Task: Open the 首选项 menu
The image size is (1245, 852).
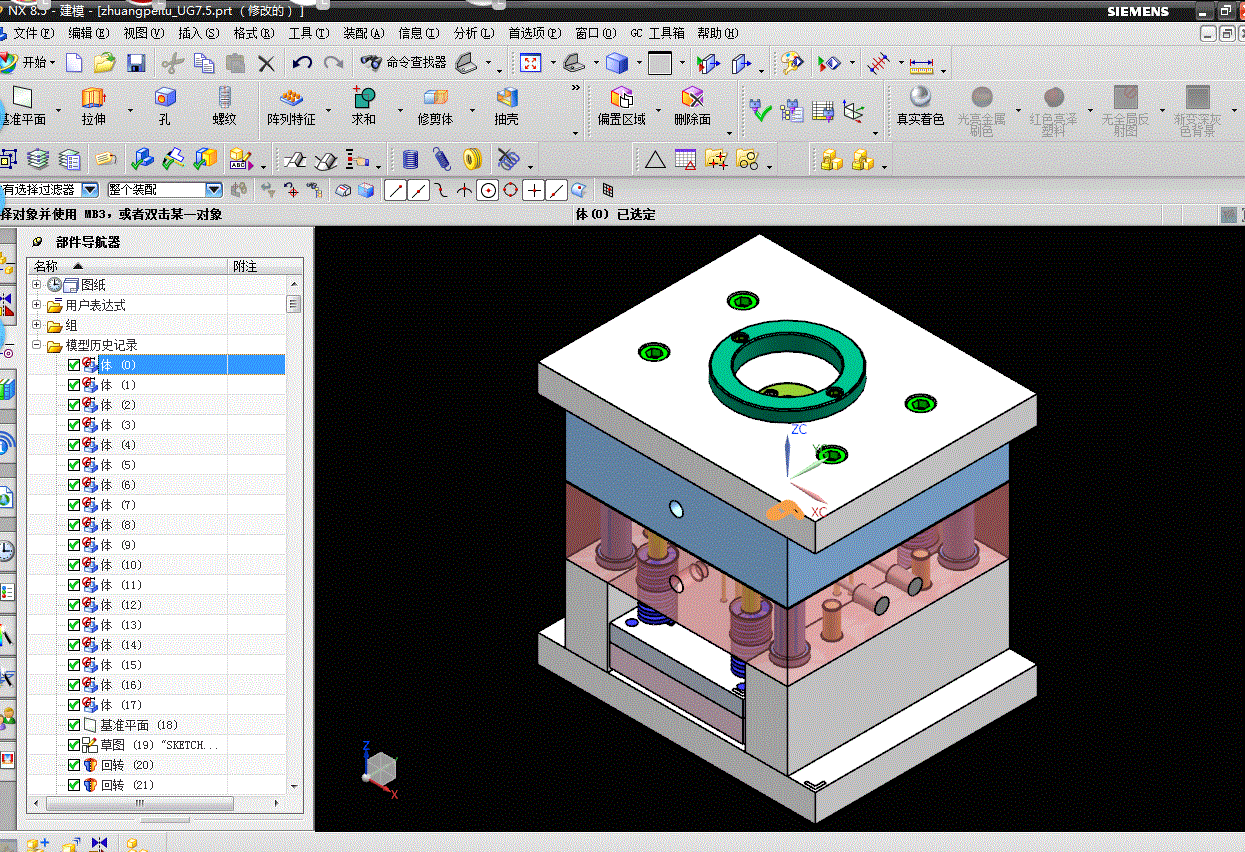Action: [x=535, y=34]
